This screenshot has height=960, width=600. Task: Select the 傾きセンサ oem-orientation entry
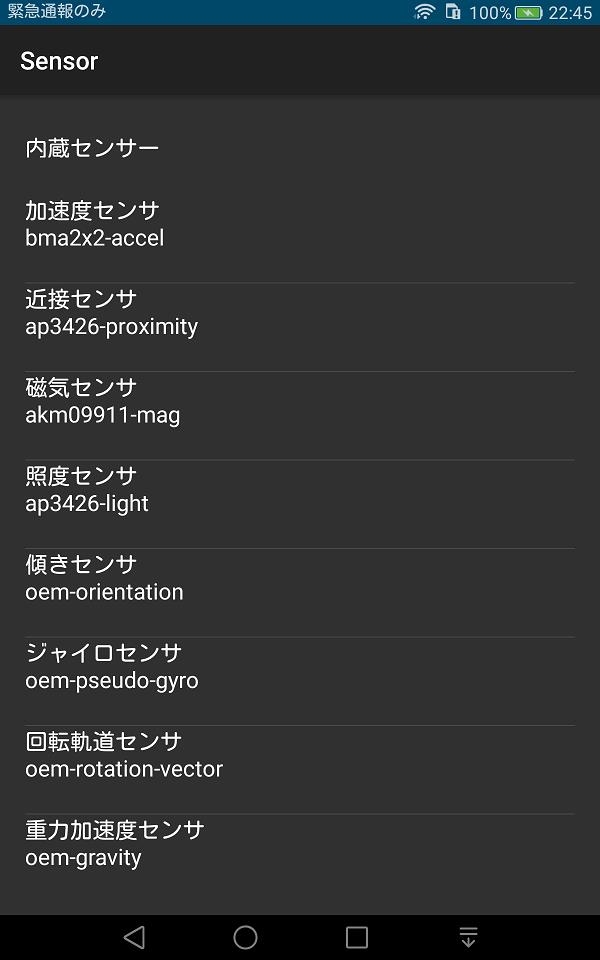pyautogui.click(x=300, y=578)
